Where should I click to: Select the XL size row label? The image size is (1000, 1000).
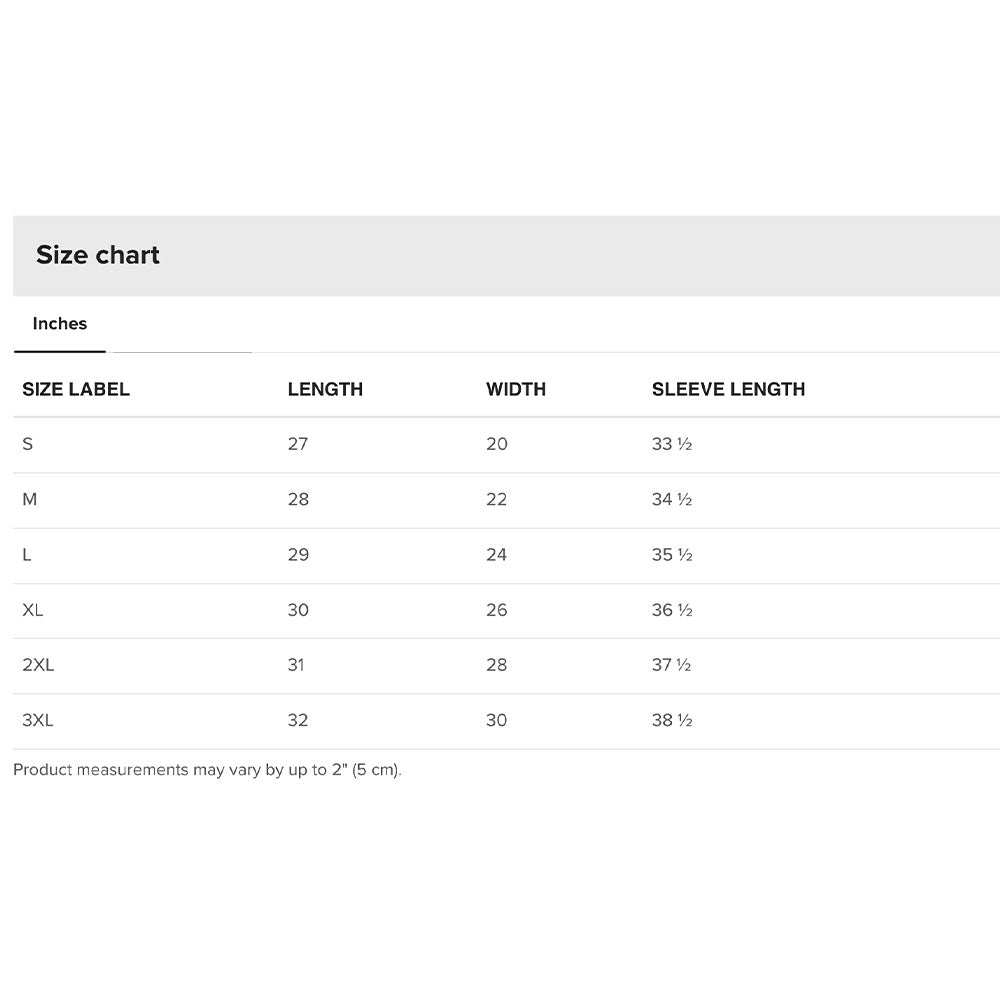tap(33, 610)
